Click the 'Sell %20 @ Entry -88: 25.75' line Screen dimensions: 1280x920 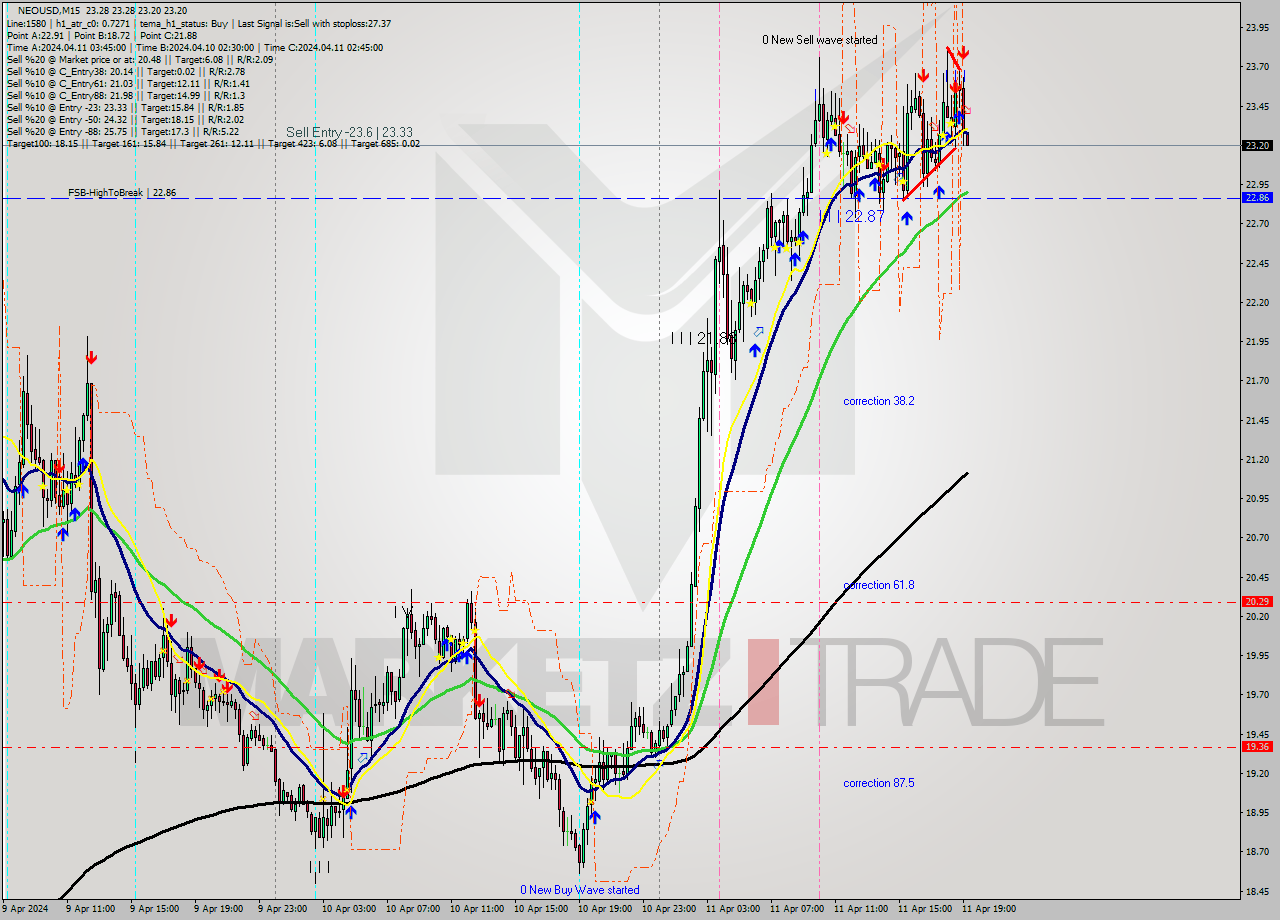(x=123, y=132)
